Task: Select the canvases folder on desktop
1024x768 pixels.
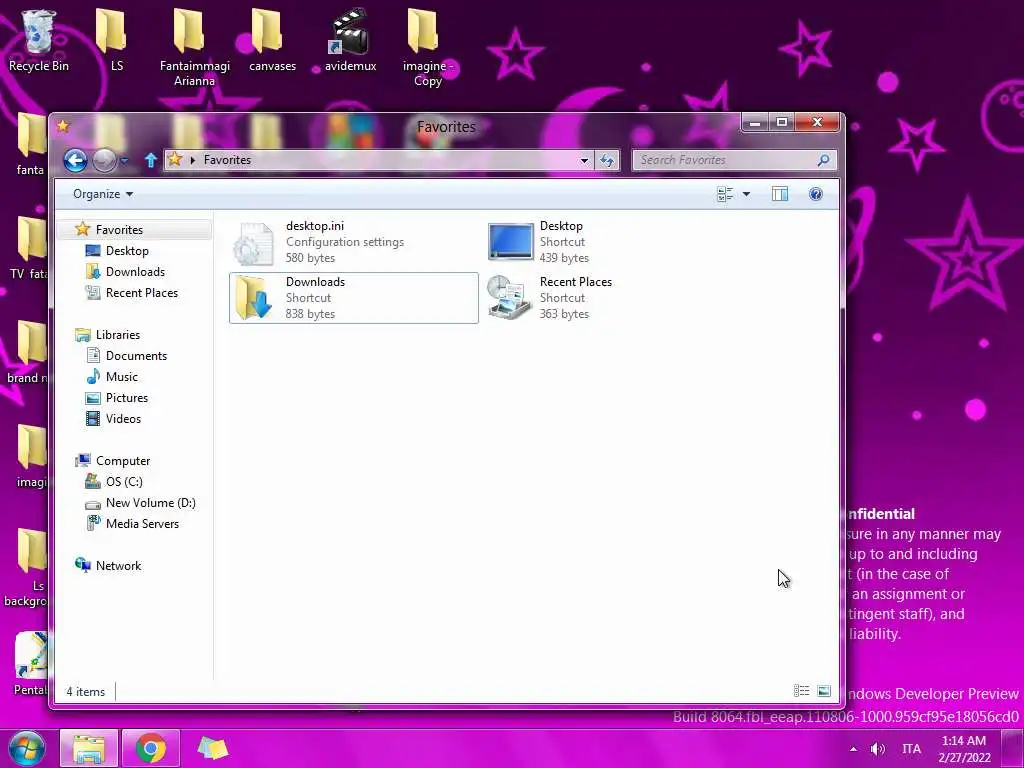Action: pos(272,42)
